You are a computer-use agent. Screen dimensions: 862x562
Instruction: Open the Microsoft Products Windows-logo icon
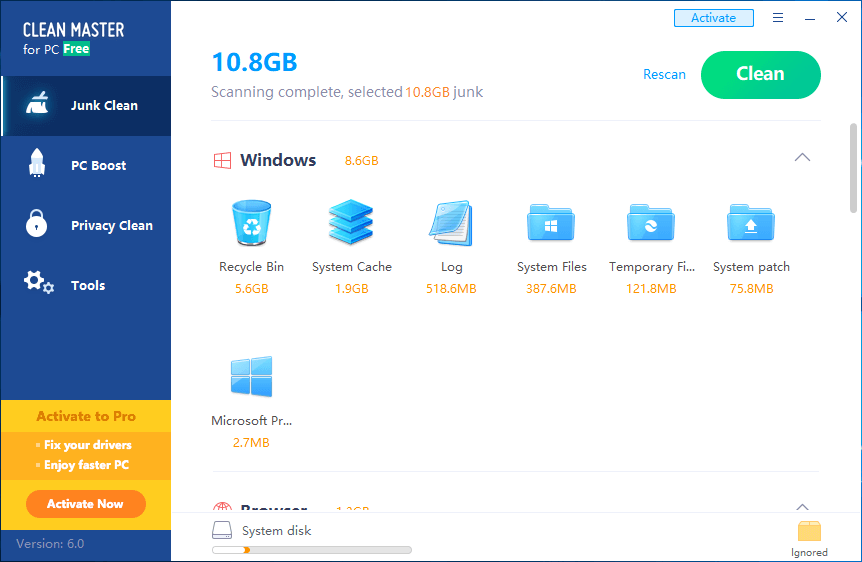point(251,377)
